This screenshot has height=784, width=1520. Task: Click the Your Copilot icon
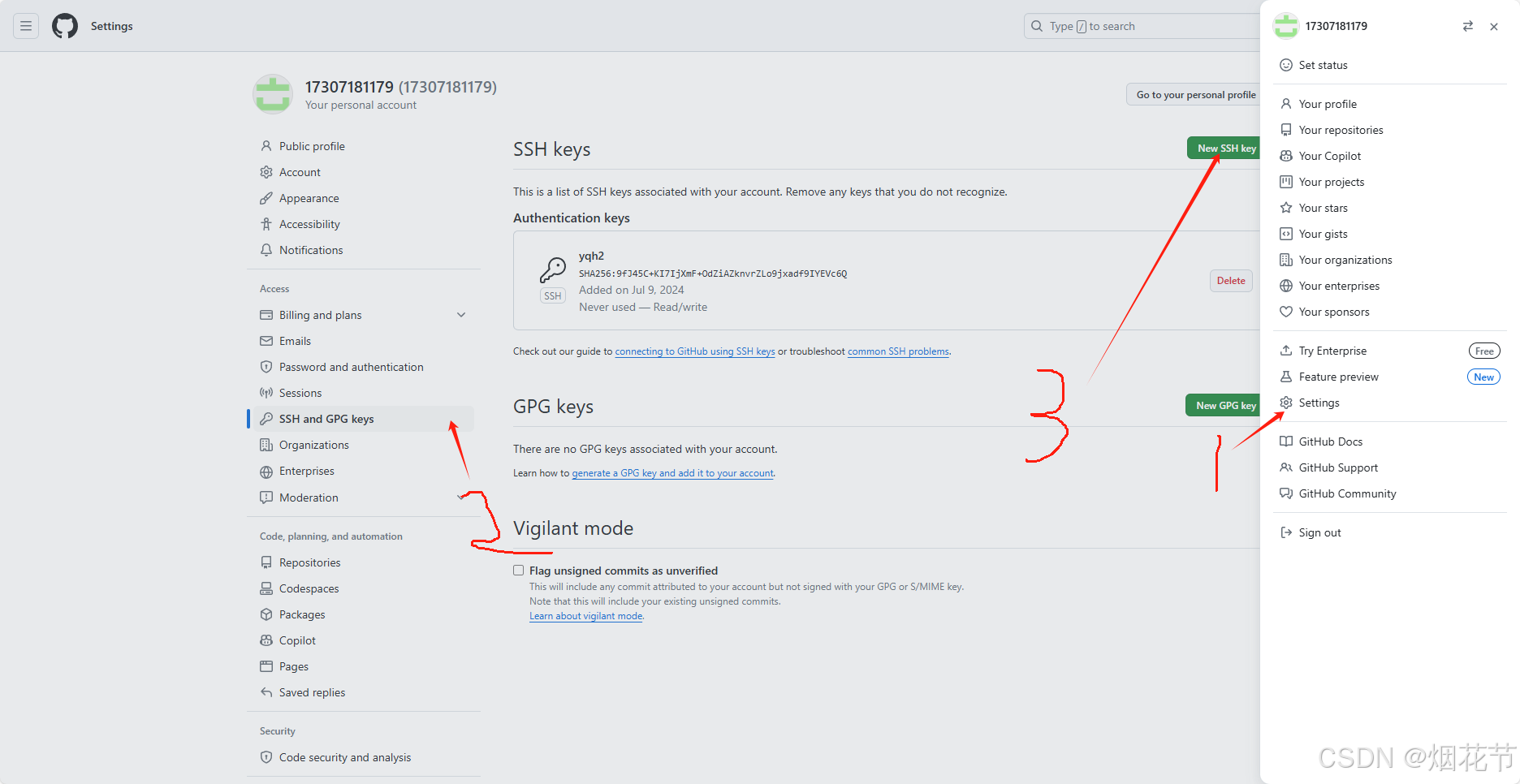point(1286,156)
